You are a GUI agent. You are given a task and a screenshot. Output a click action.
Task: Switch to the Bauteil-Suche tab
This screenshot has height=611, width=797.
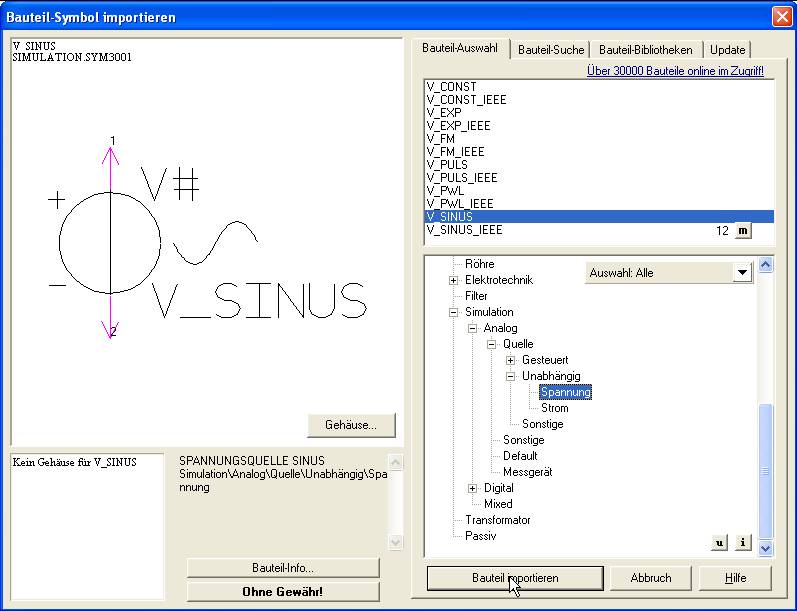click(551, 50)
